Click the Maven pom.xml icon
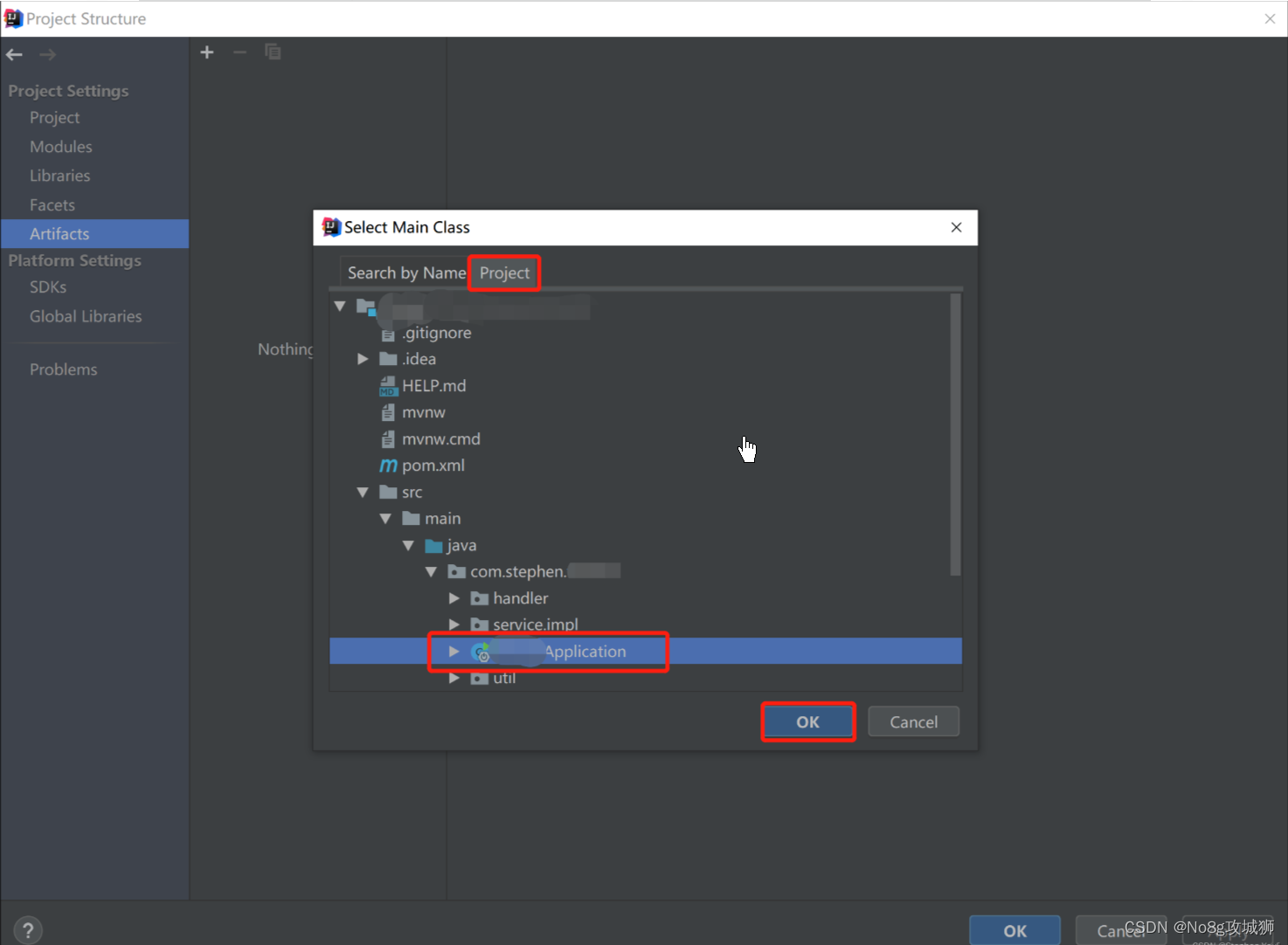The image size is (1288, 945). (x=388, y=466)
